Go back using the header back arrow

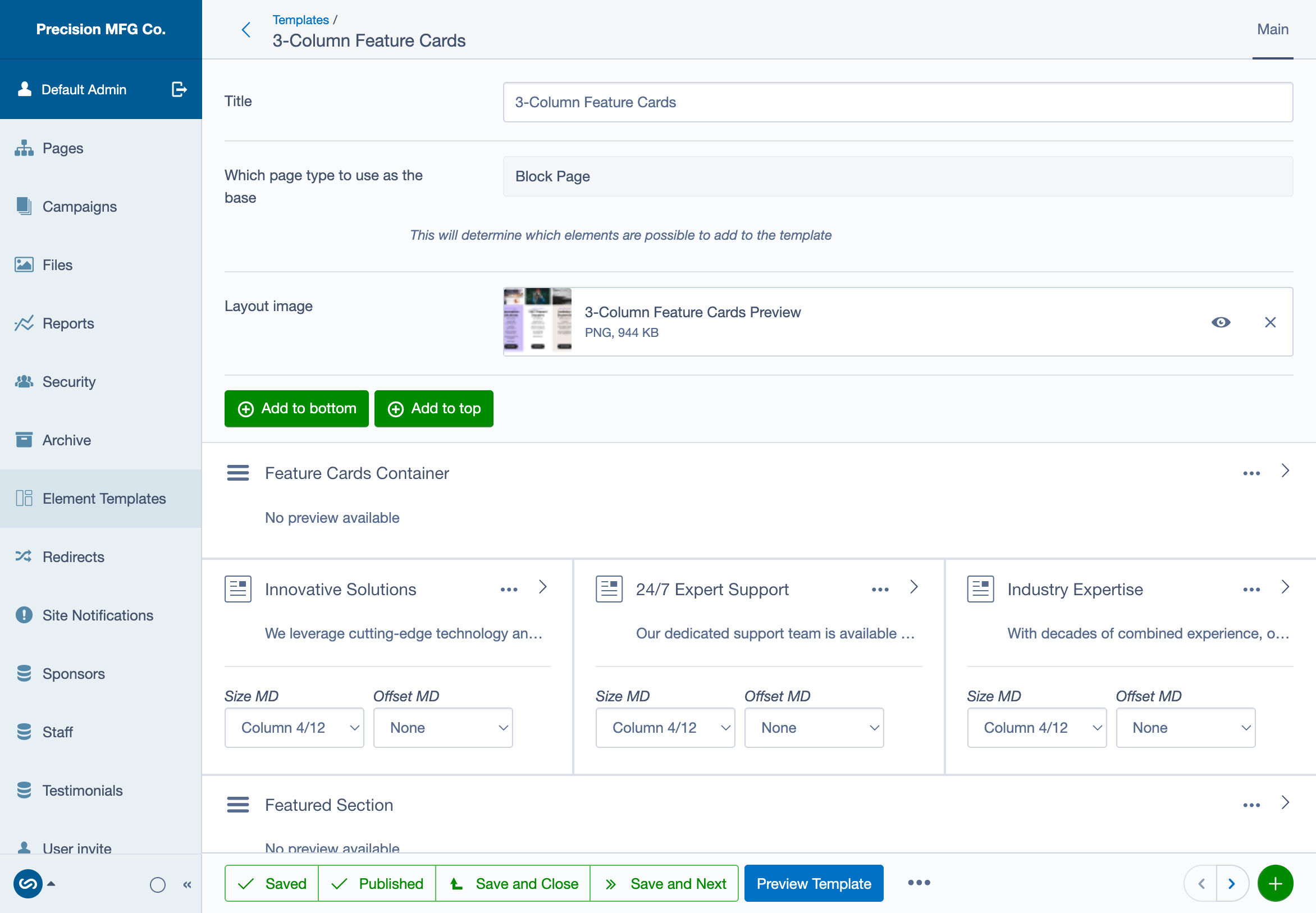(x=246, y=30)
